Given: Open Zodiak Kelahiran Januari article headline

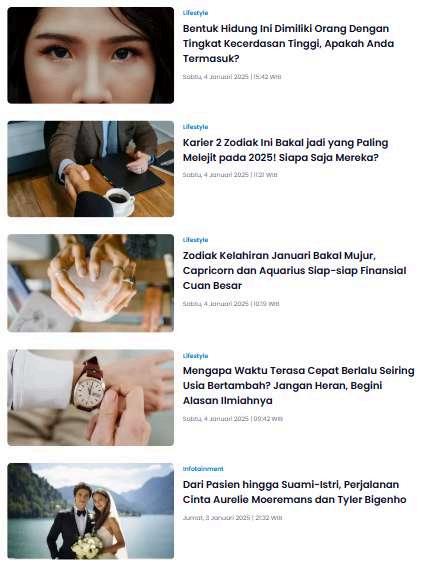Looking at the screenshot, I should (x=294, y=270).
